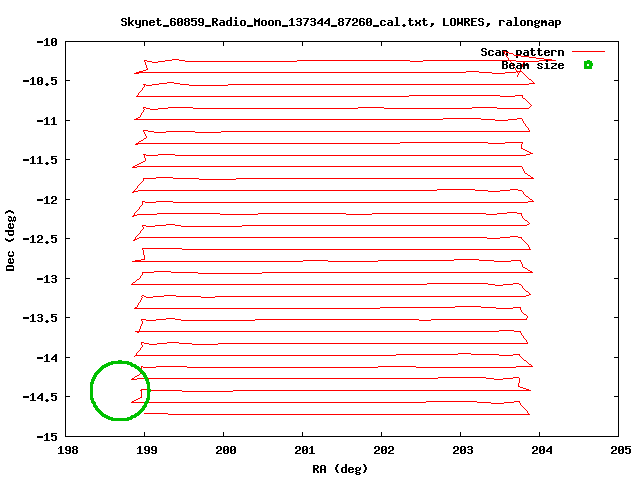Click the 'RA (deg)' x-axis label
The image size is (640, 480).
340,469
